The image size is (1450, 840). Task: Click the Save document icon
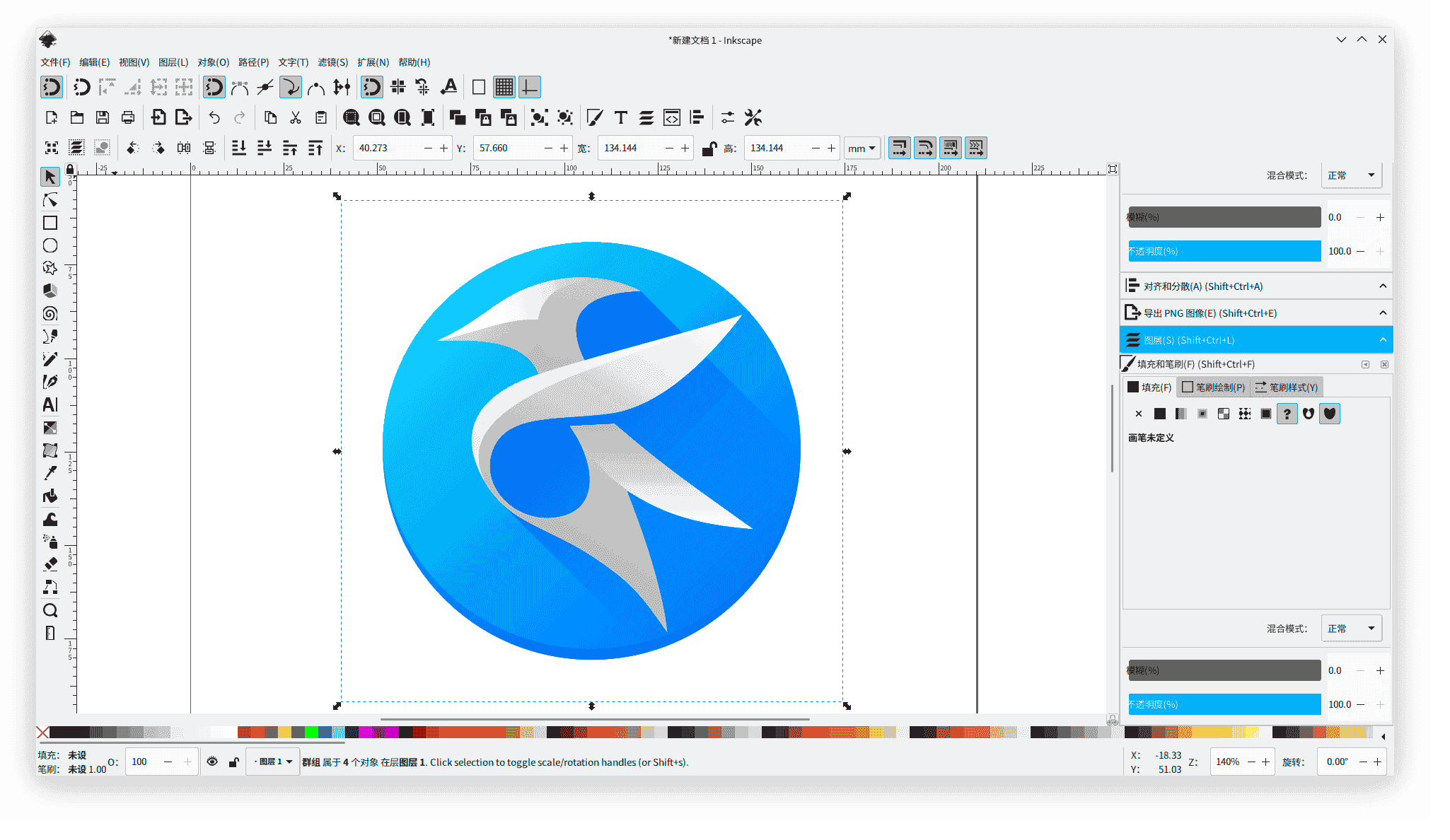point(103,117)
